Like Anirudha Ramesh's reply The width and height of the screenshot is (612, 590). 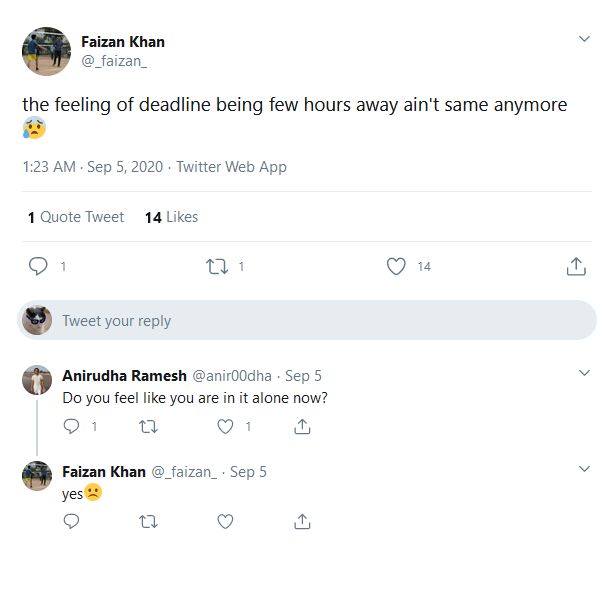pyautogui.click(x=225, y=426)
